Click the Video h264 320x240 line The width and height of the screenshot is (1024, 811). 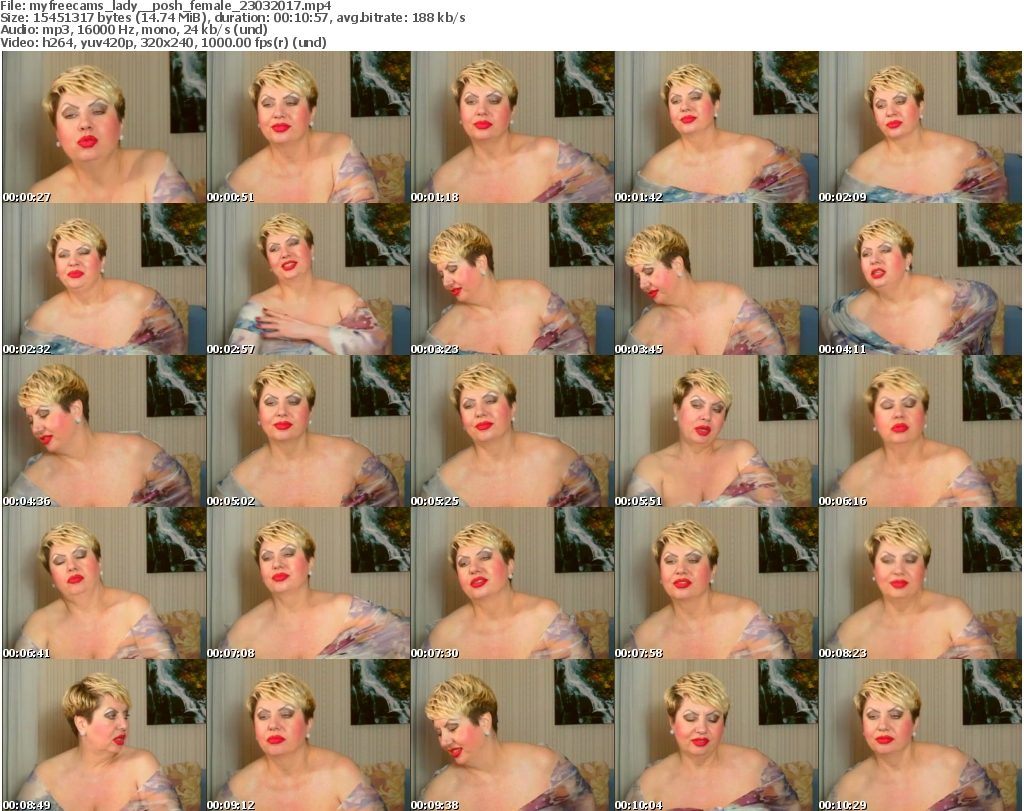point(163,42)
